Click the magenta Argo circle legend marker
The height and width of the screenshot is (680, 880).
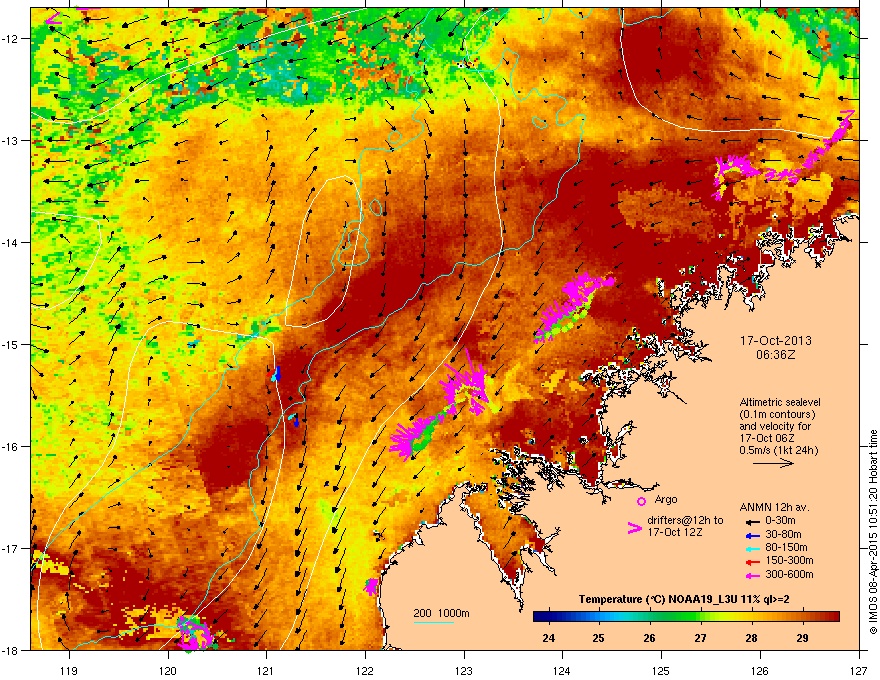coord(641,501)
